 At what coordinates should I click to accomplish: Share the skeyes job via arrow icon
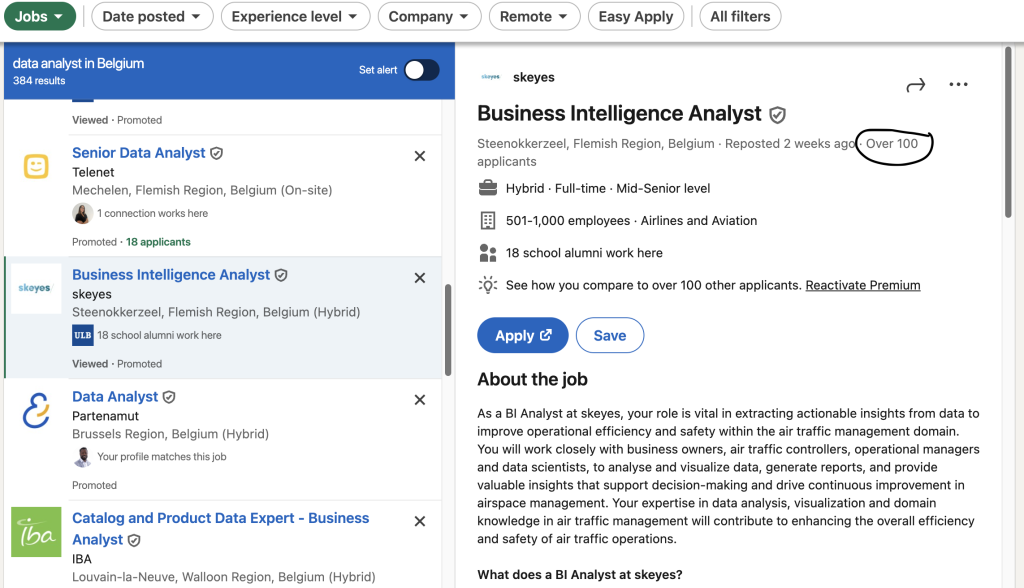[916, 85]
